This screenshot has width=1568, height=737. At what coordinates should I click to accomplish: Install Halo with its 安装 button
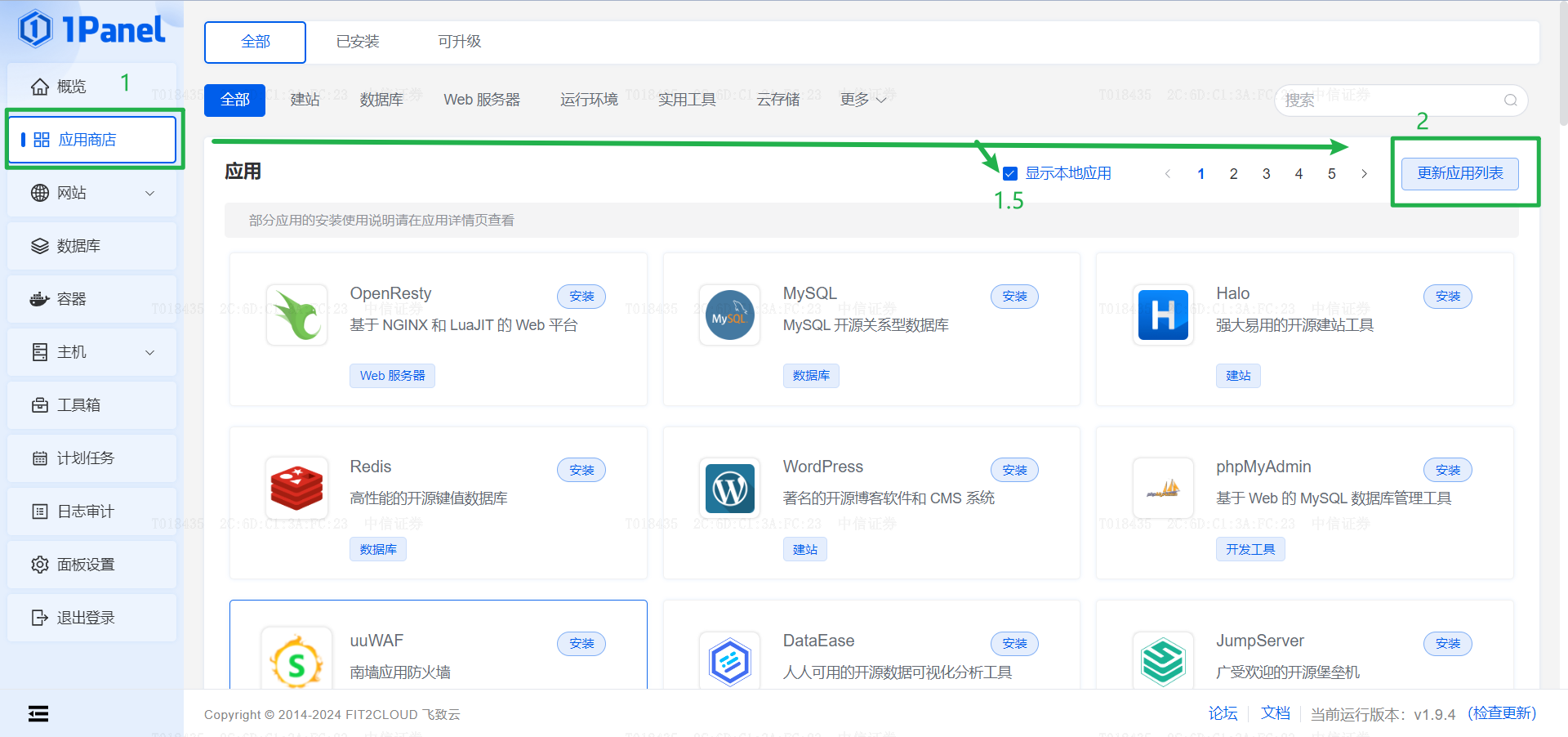(1448, 297)
